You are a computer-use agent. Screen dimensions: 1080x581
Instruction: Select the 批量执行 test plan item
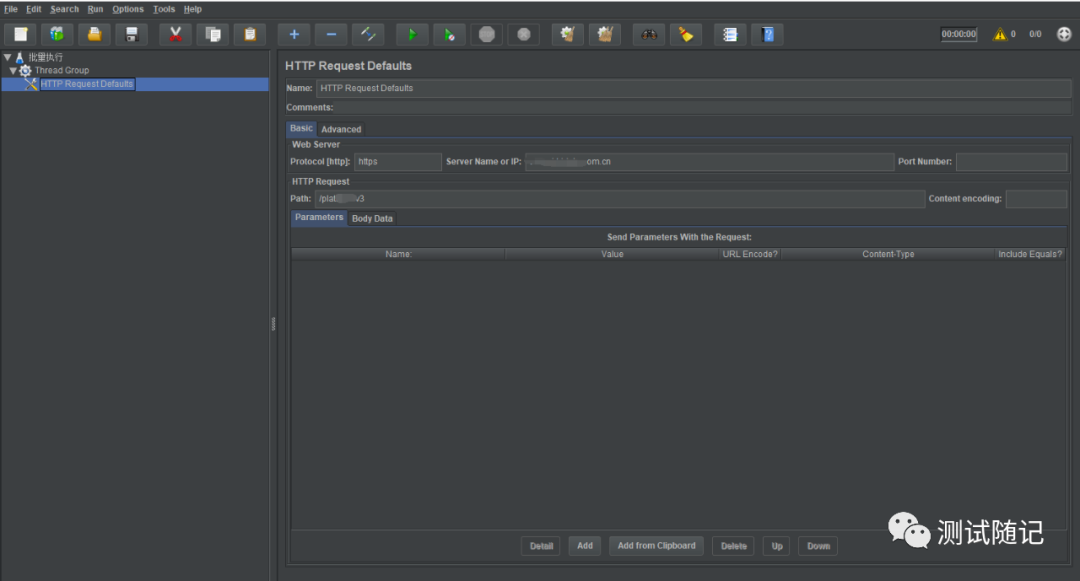point(45,57)
